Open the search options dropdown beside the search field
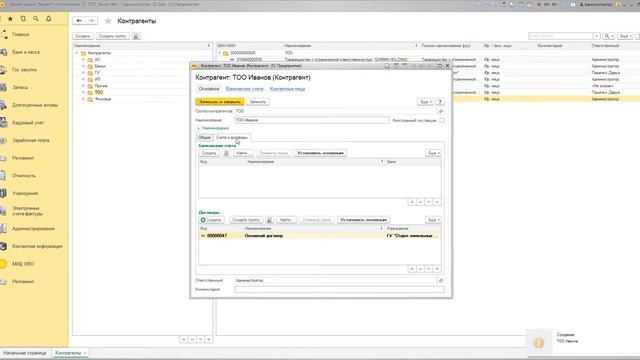Screen dimensions: 640x360 [x=609, y=36]
